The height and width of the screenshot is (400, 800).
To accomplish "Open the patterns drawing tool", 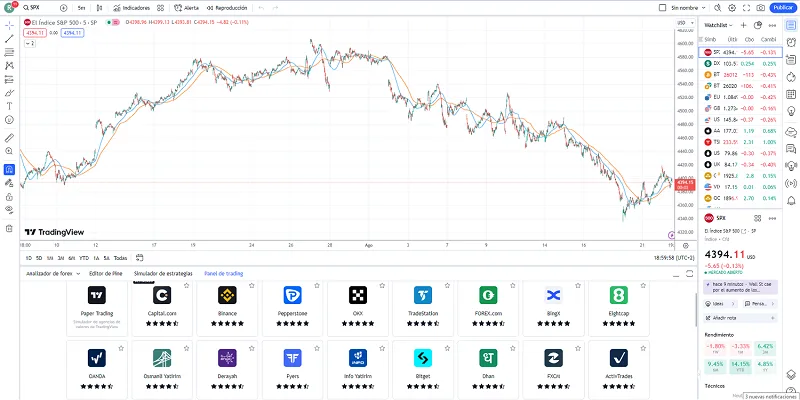I will coord(9,66).
